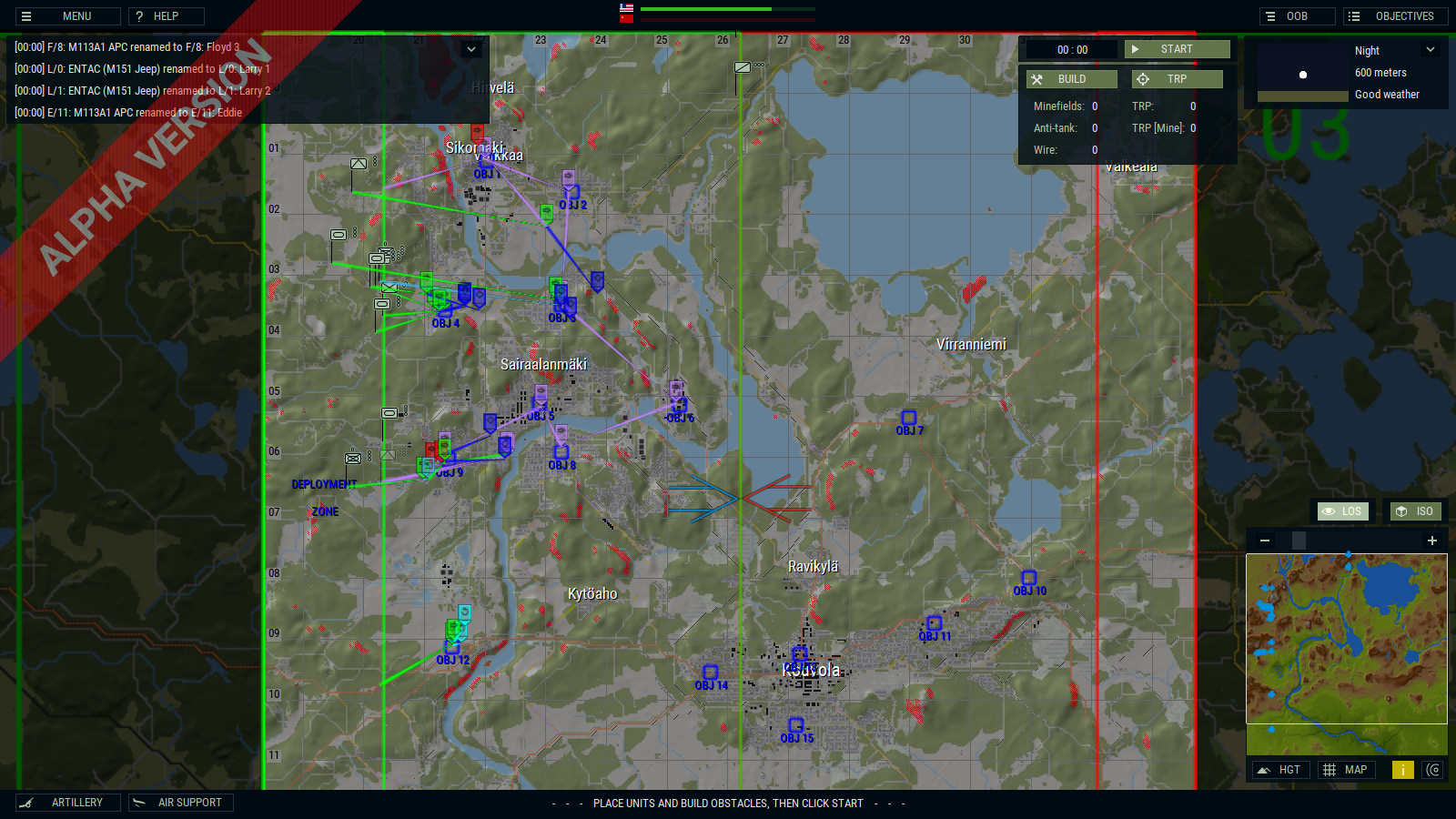Select the BUILD obstacles mode
This screenshot has width=1456, height=819.
1072,79
